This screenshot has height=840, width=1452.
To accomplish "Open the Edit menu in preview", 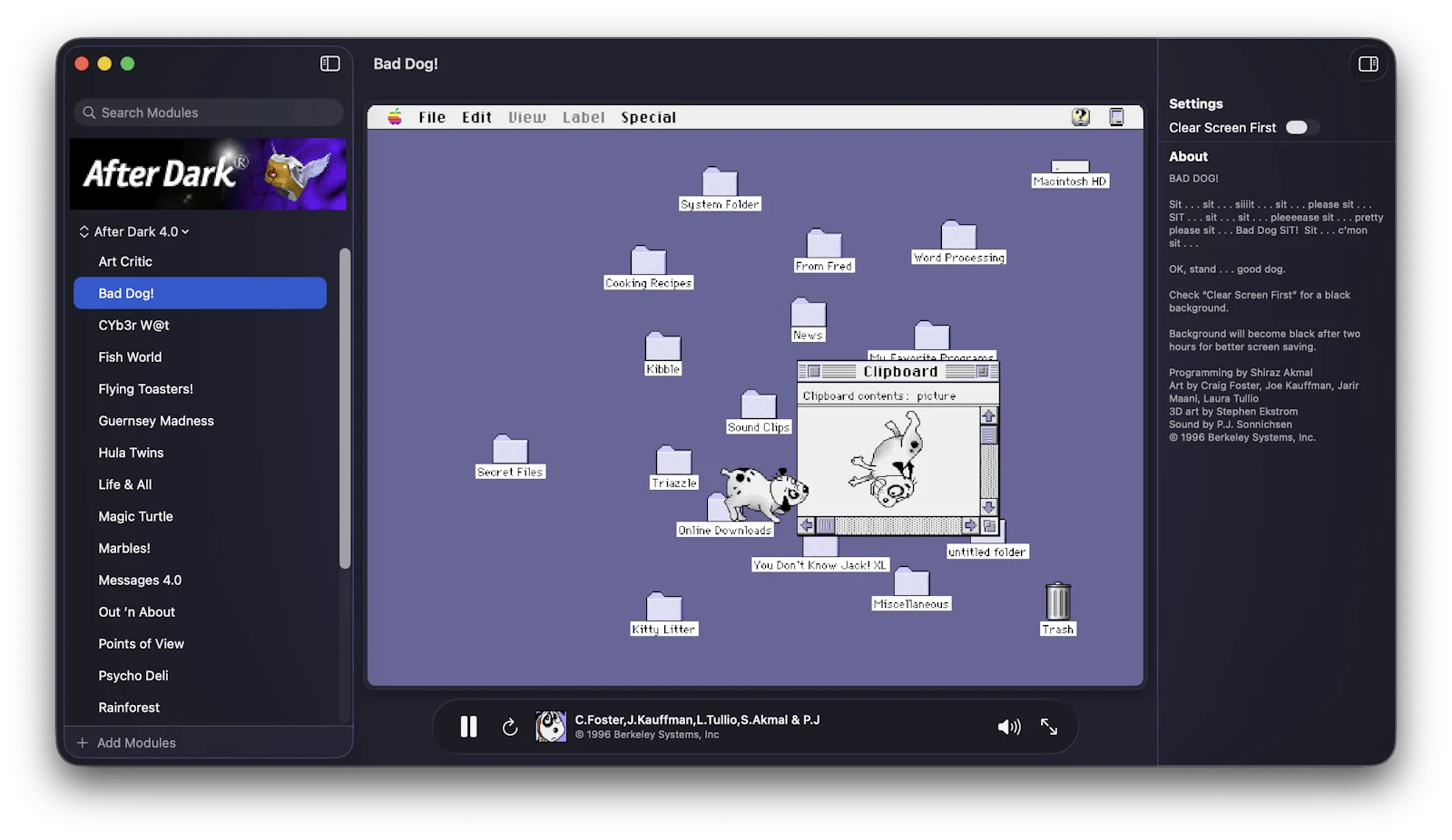I will tap(476, 117).
